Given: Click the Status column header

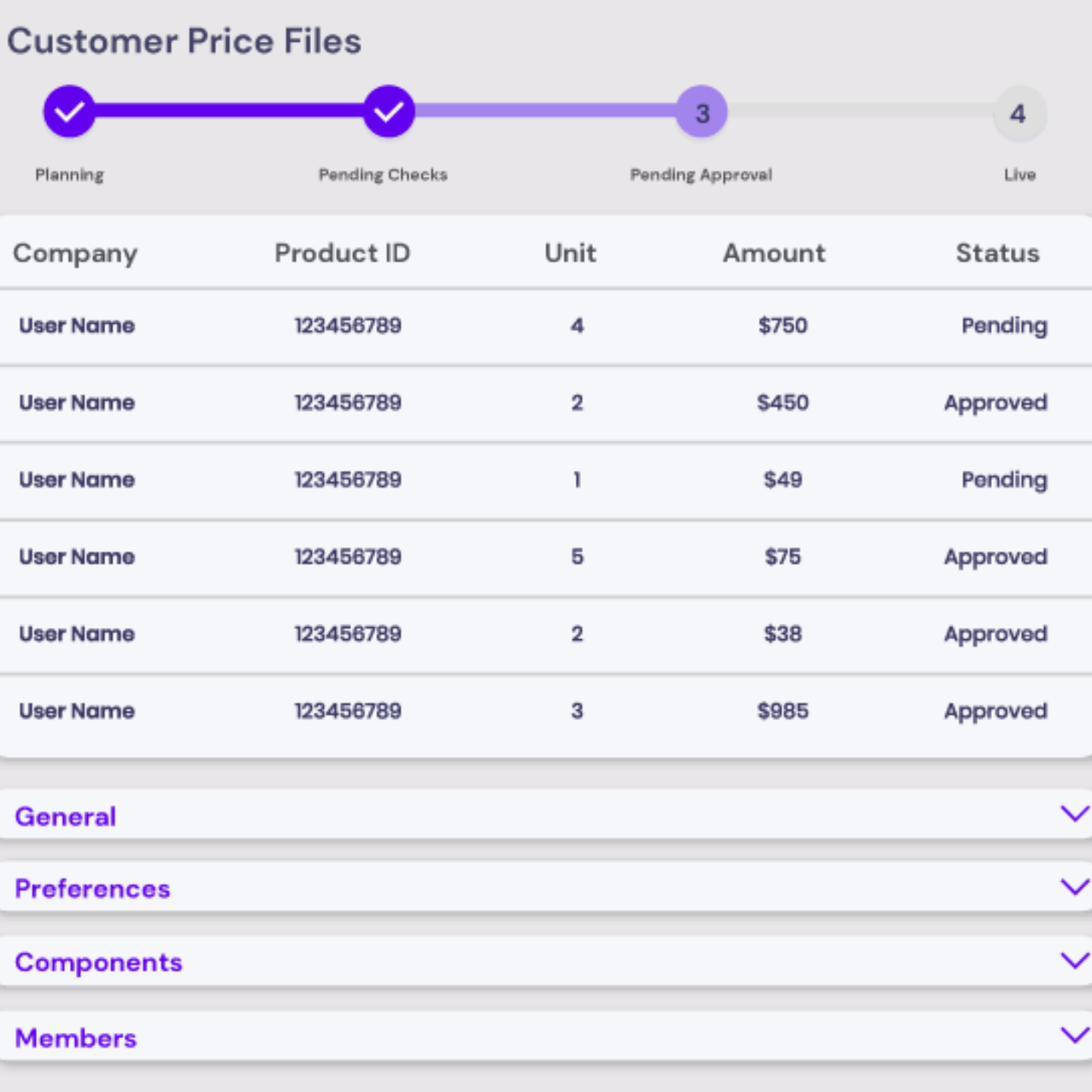Looking at the screenshot, I should 997,253.
